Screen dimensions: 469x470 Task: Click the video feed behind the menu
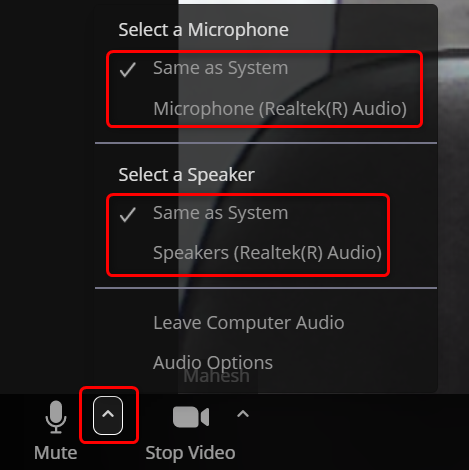click(453, 200)
